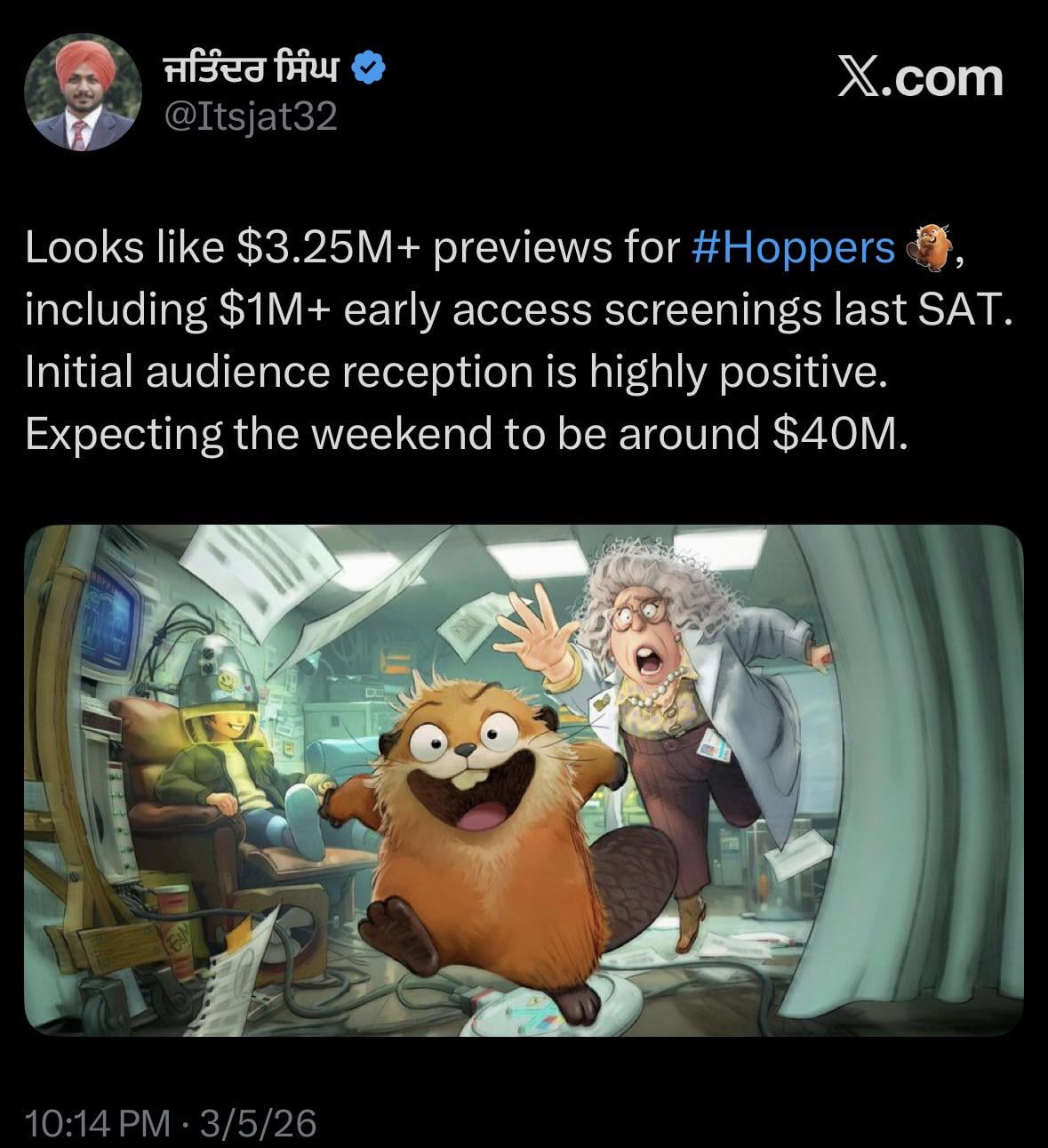Image resolution: width=1048 pixels, height=1148 pixels.
Task: Click the "$3.25M+ previews" tweet text line
Action: (x=492, y=249)
